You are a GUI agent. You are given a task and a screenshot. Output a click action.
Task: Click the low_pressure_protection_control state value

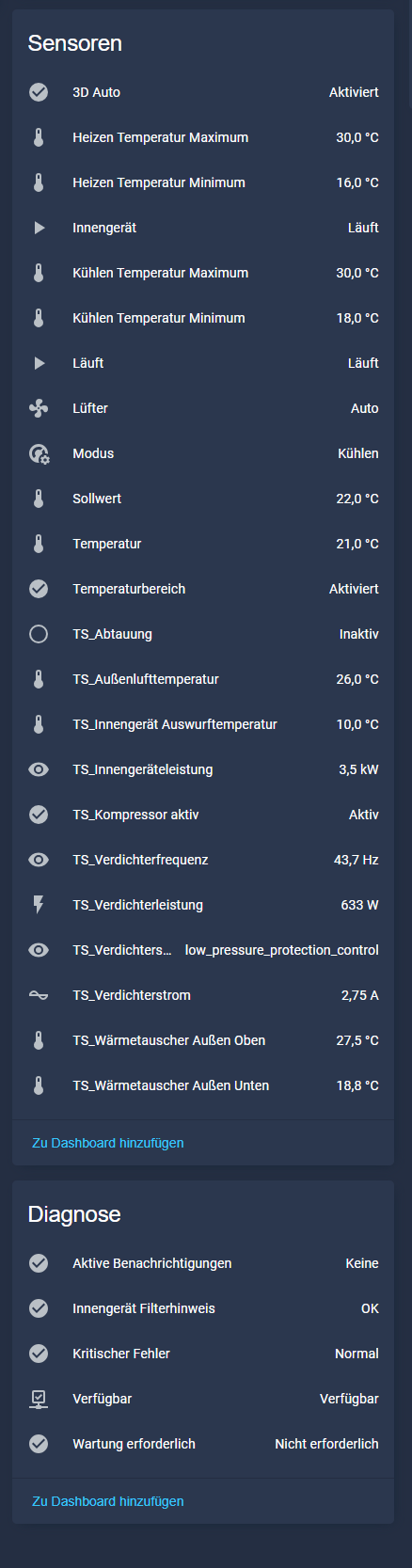pos(282,950)
